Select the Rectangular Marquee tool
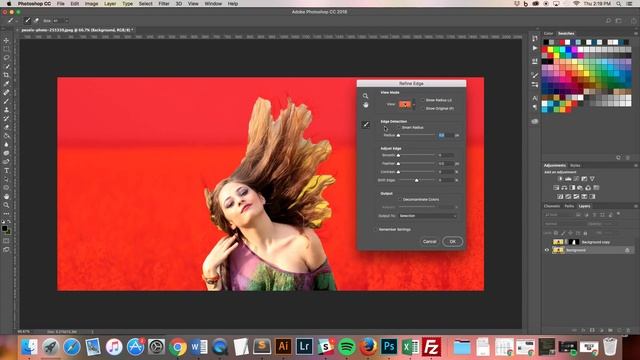 pyautogui.click(x=6, y=49)
